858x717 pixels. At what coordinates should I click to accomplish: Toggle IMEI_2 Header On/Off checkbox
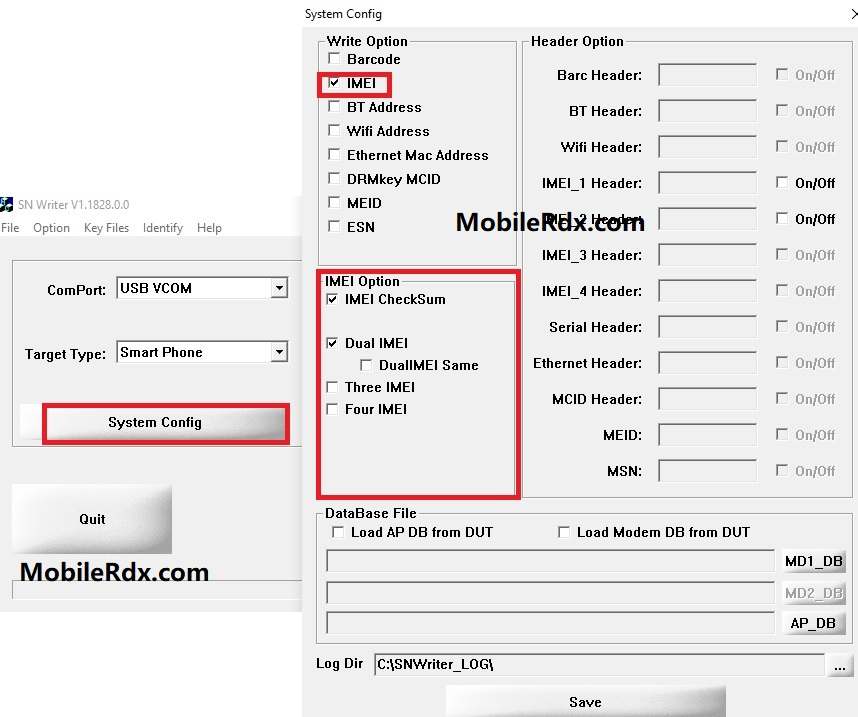(782, 218)
